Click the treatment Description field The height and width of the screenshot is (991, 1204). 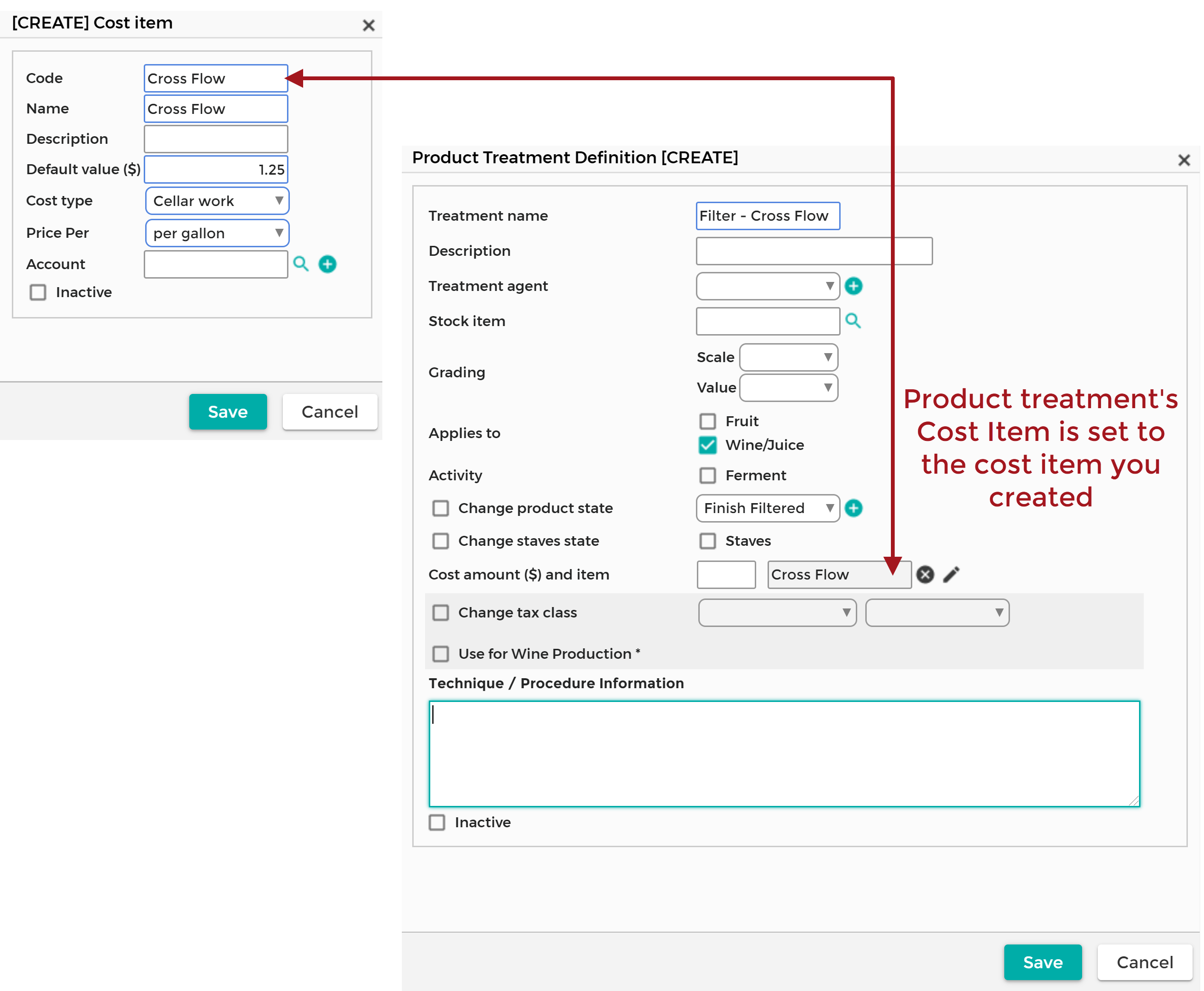click(x=814, y=251)
